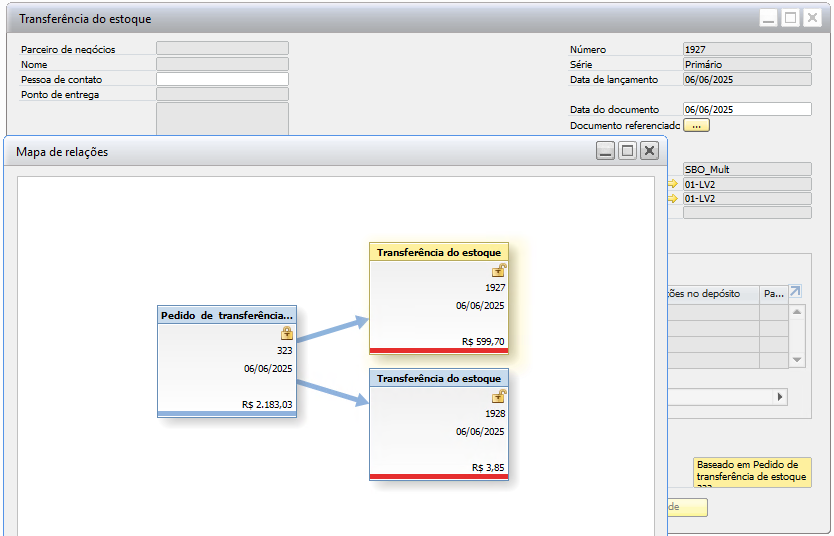Click document number 1928 in the node

point(495,413)
